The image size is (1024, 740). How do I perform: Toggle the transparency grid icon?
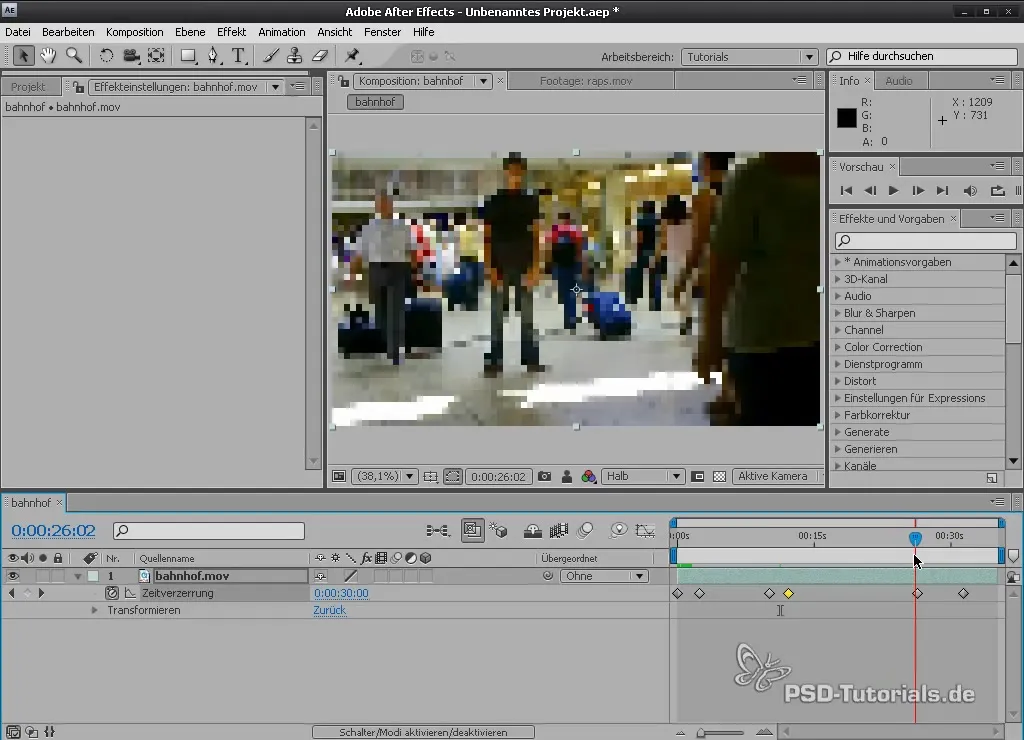pyautogui.click(x=720, y=477)
